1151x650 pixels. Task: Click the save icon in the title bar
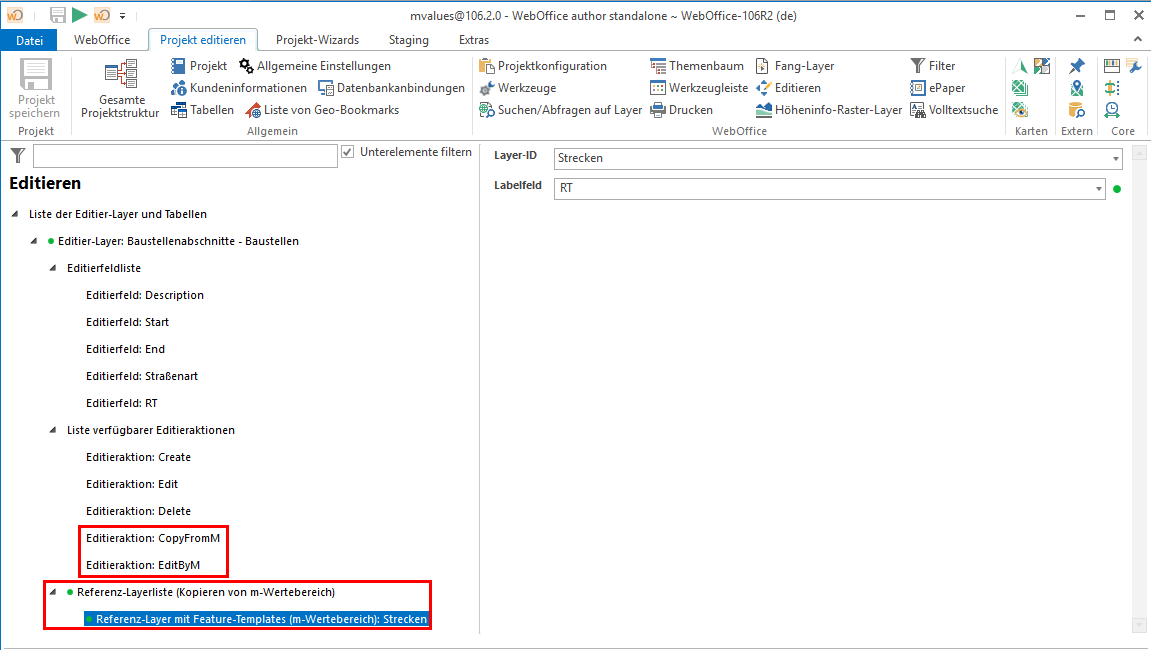56,15
